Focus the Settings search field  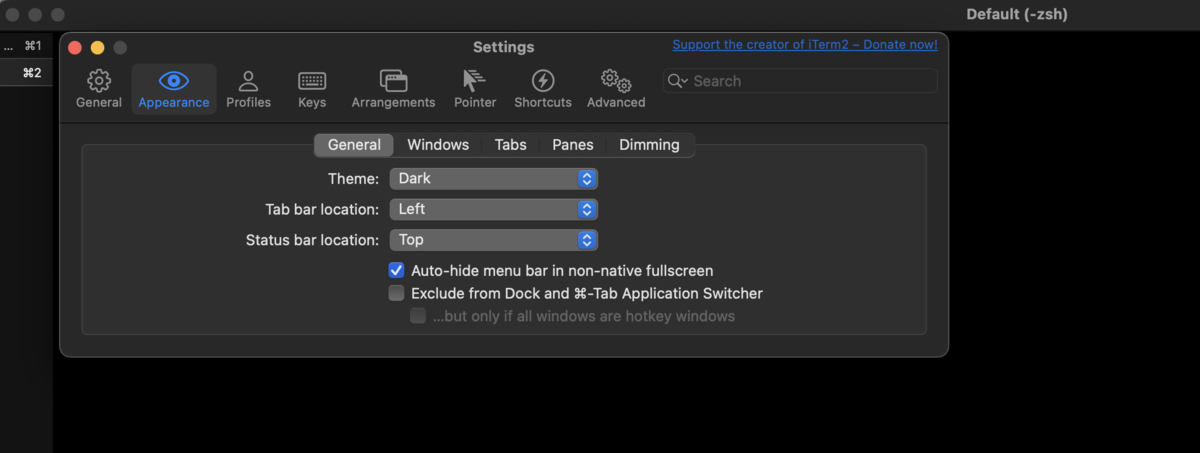[x=800, y=81]
